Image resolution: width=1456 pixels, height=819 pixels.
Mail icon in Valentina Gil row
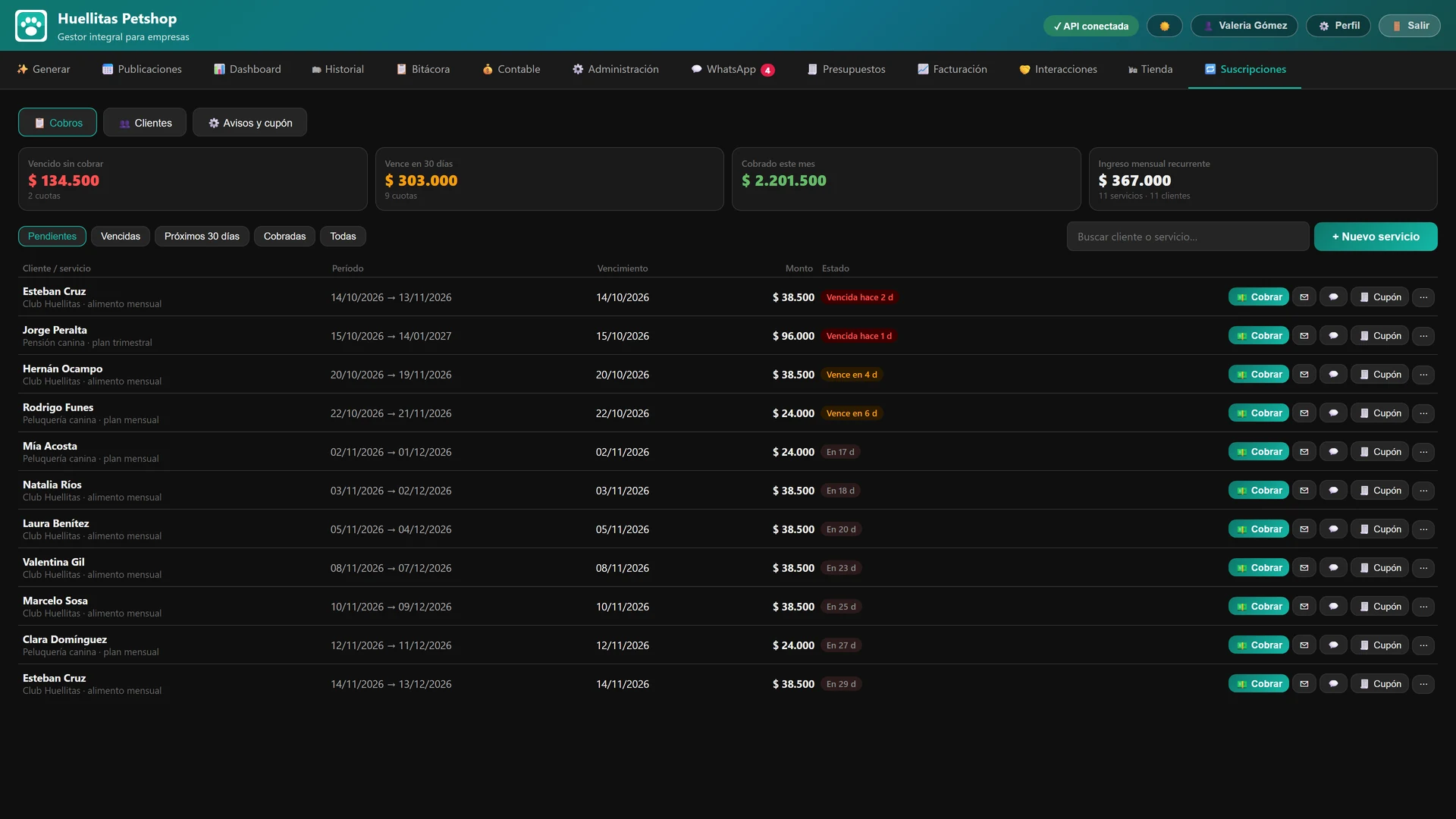coord(1304,568)
